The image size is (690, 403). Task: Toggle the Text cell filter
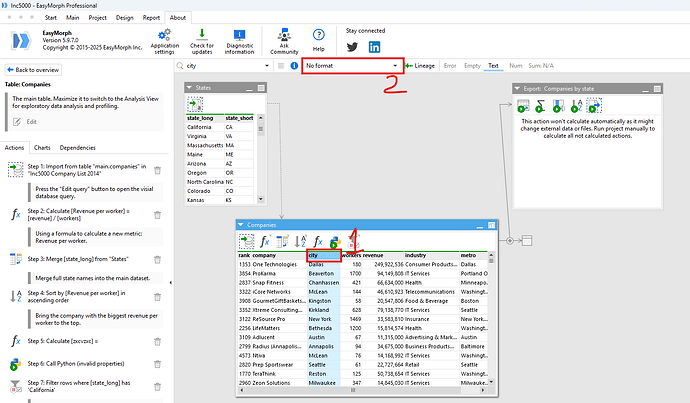[x=493, y=66]
